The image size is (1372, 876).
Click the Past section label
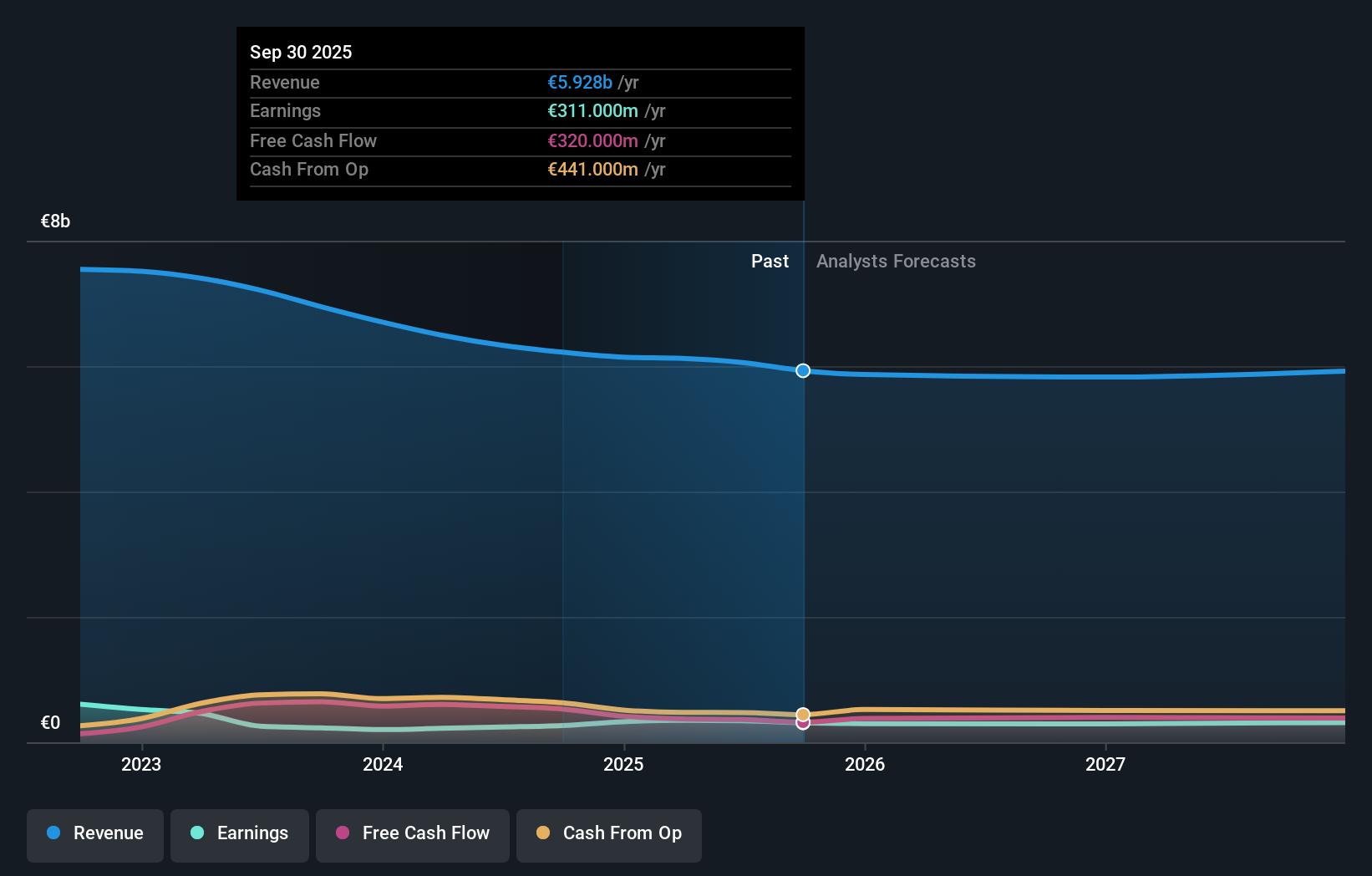pyautogui.click(x=770, y=262)
